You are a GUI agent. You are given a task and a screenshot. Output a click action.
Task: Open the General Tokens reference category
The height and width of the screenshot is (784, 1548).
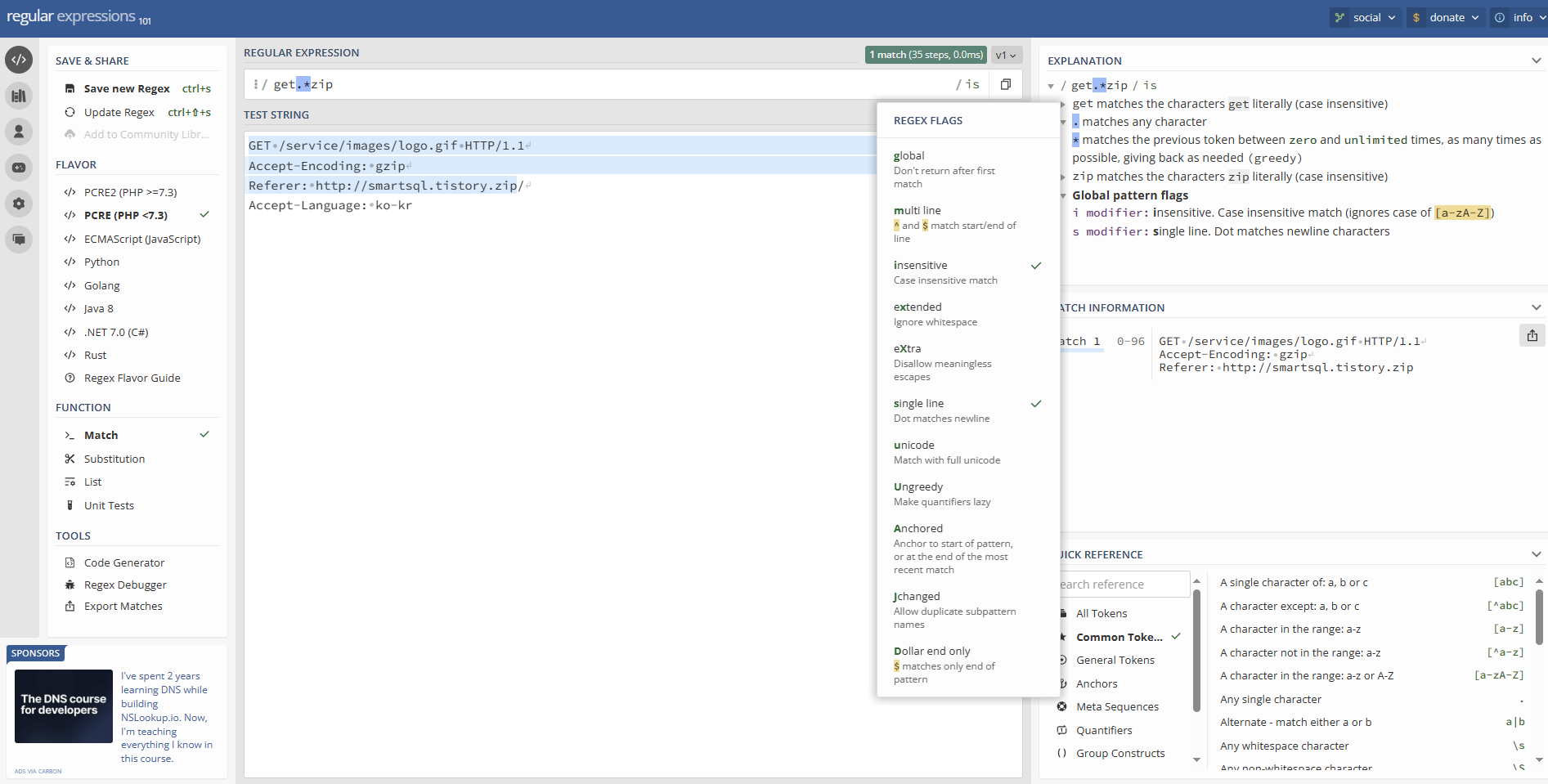[x=1115, y=660]
